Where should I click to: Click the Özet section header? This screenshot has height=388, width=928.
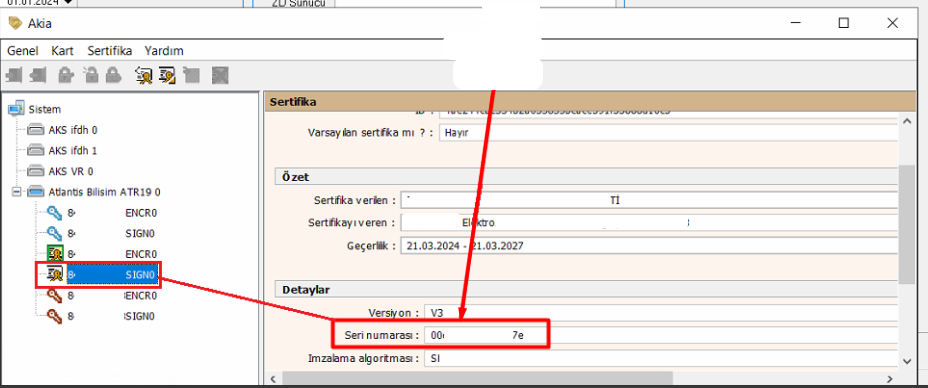586,177
